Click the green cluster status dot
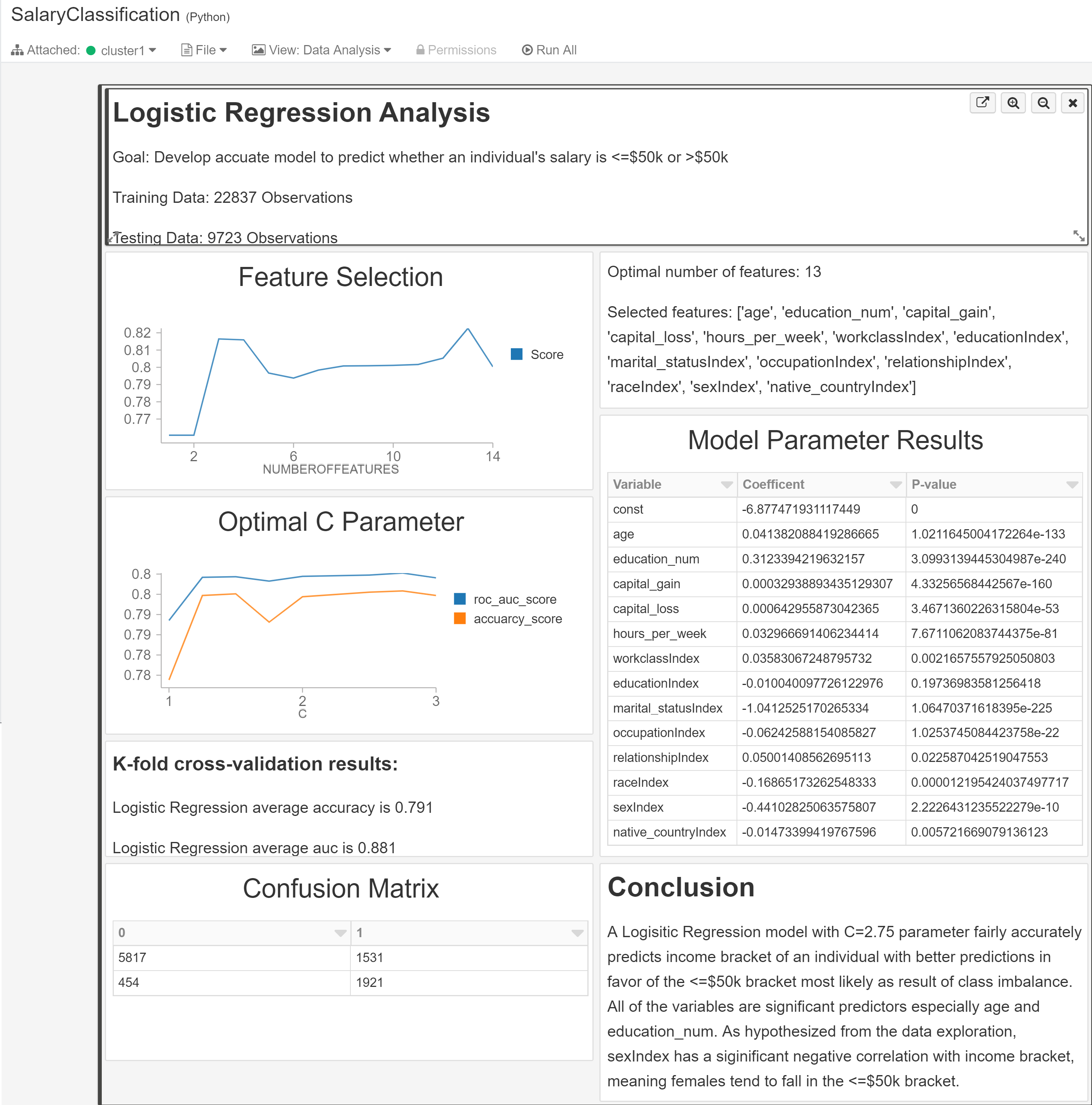 (91, 51)
